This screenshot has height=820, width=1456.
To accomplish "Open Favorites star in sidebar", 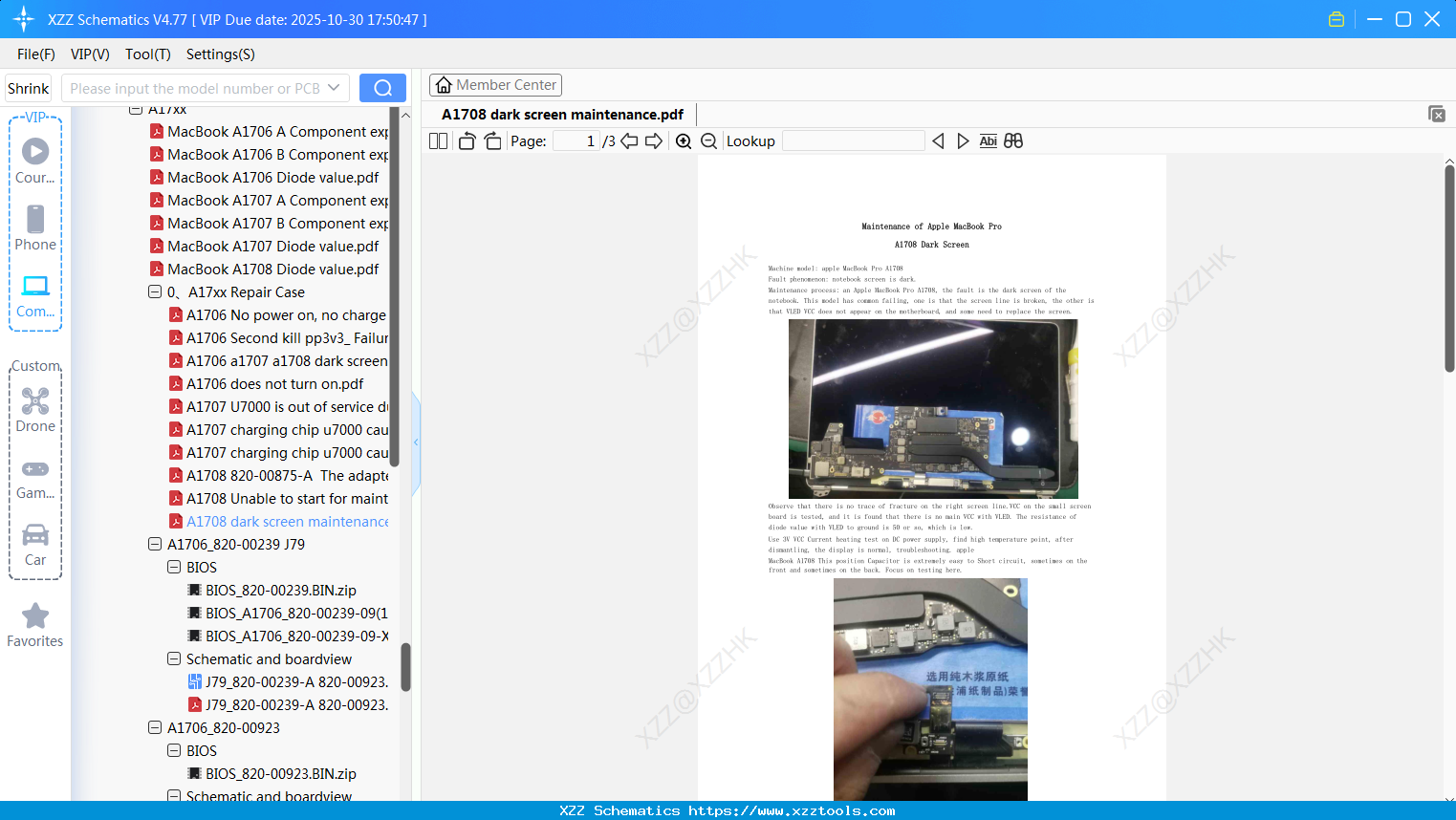I will [x=35, y=625].
